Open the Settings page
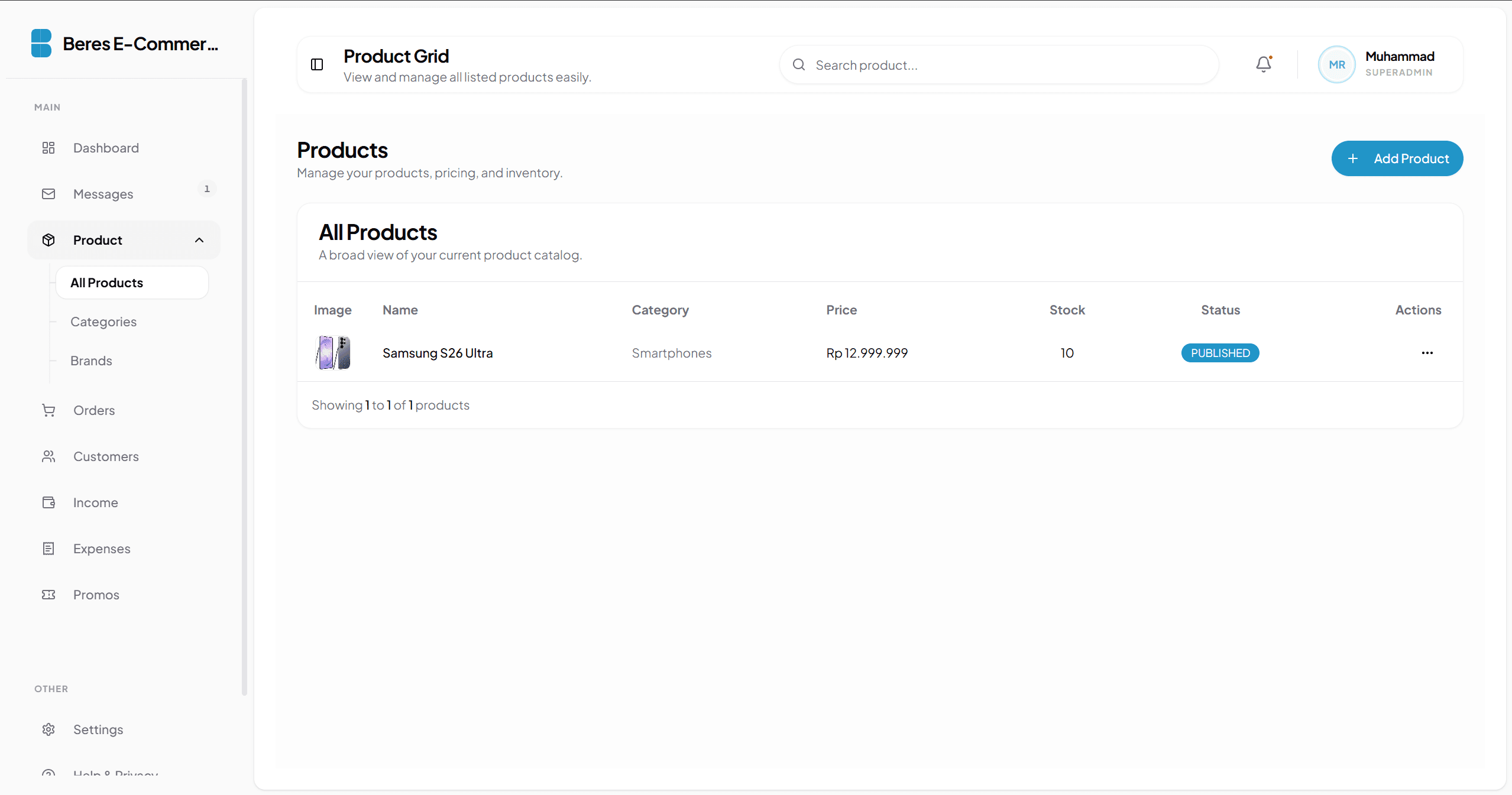This screenshot has height=795, width=1512. [124, 729]
